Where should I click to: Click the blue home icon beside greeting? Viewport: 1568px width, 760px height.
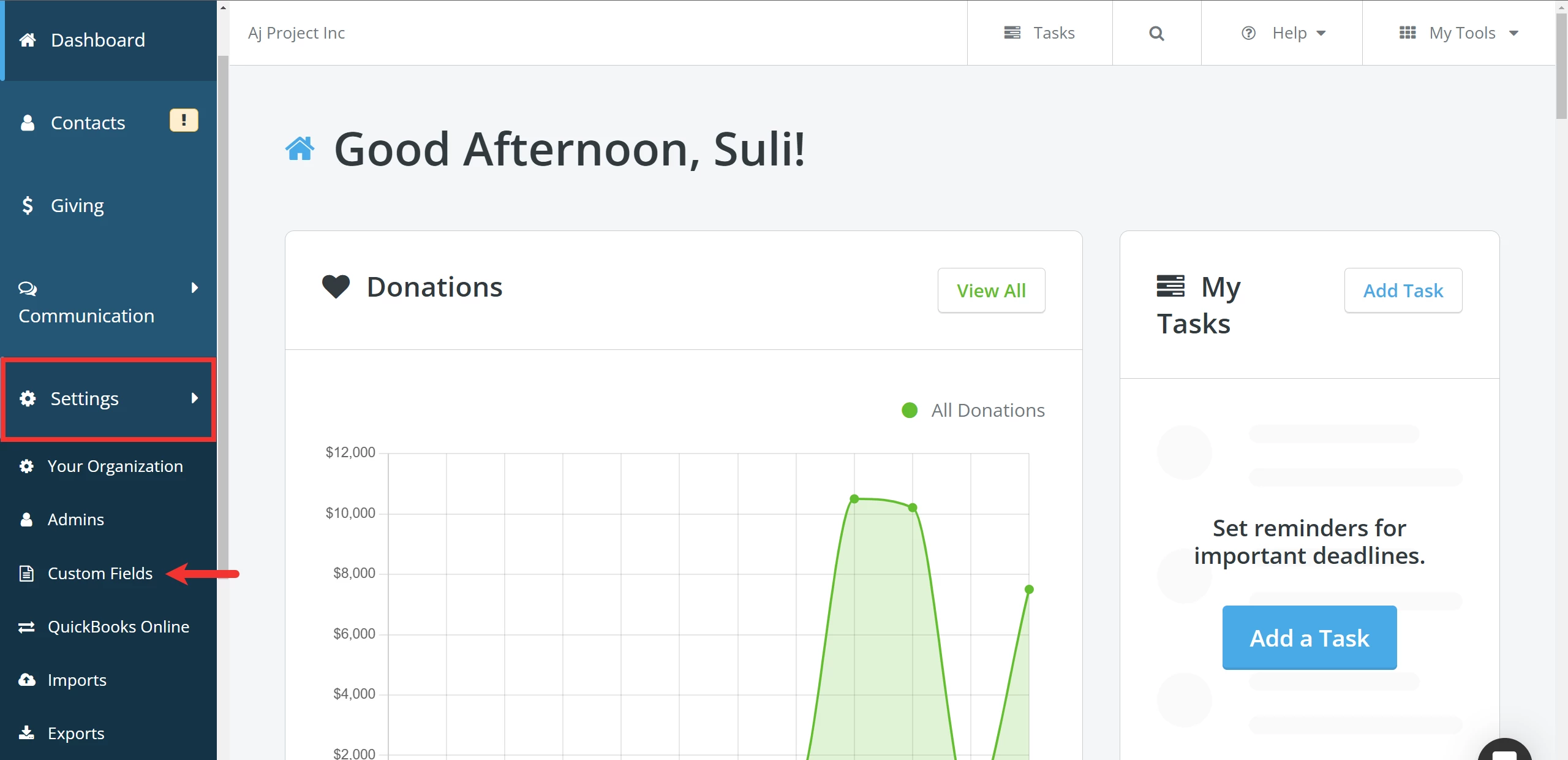point(300,149)
